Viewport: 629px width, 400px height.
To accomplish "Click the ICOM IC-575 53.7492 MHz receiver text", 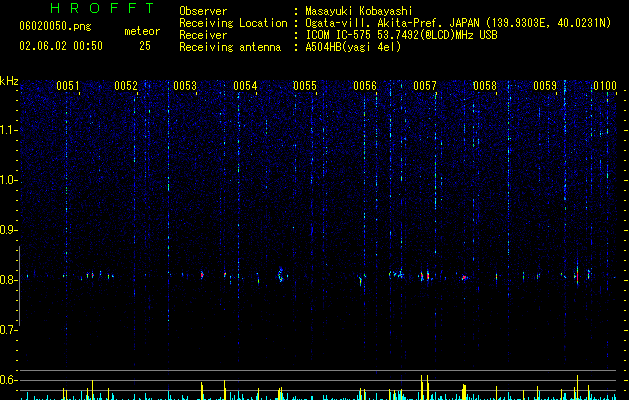I will pos(402,35).
